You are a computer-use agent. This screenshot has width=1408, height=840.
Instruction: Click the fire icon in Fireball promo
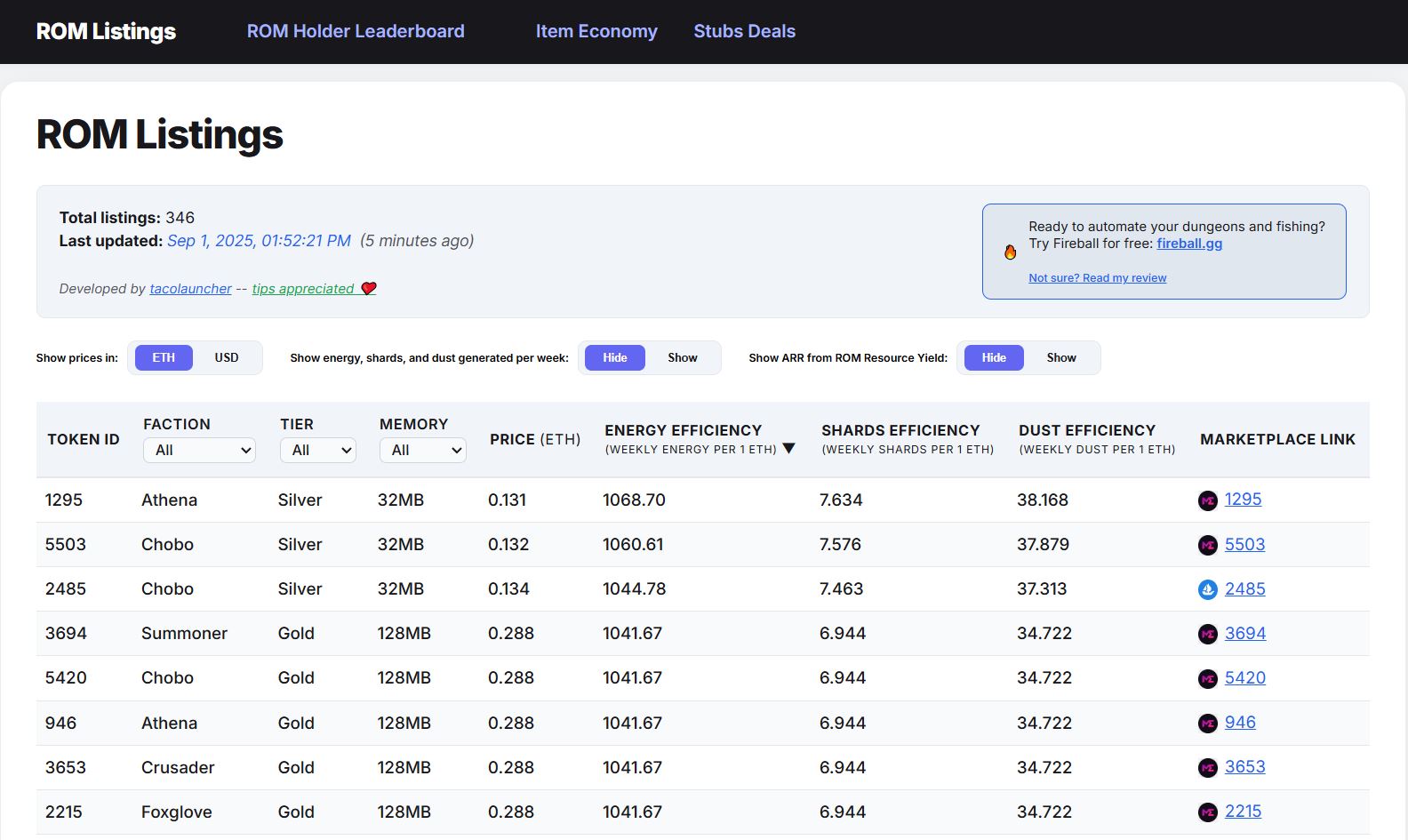click(1010, 252)
